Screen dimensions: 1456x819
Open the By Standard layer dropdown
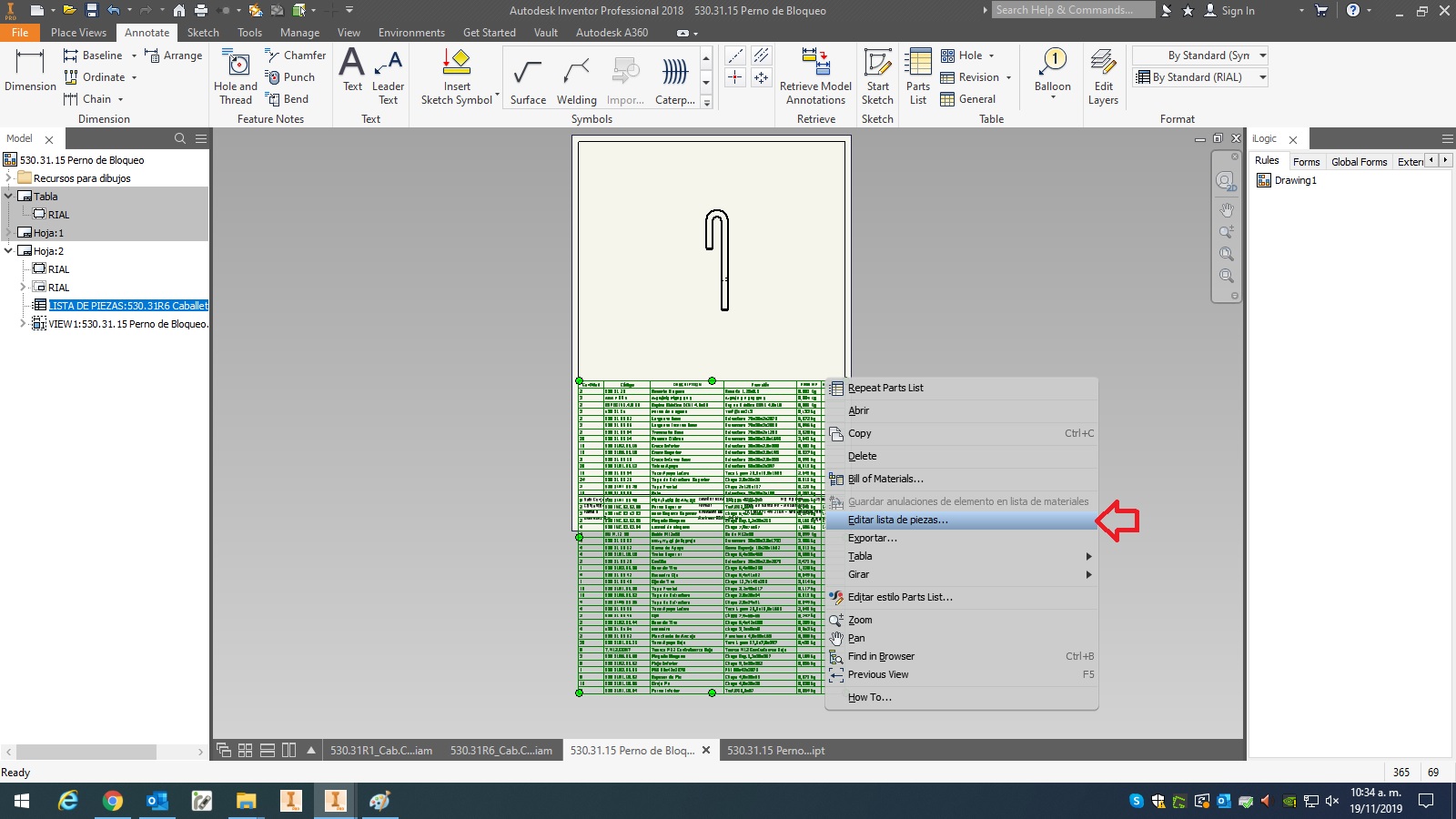pos(1263,56)
